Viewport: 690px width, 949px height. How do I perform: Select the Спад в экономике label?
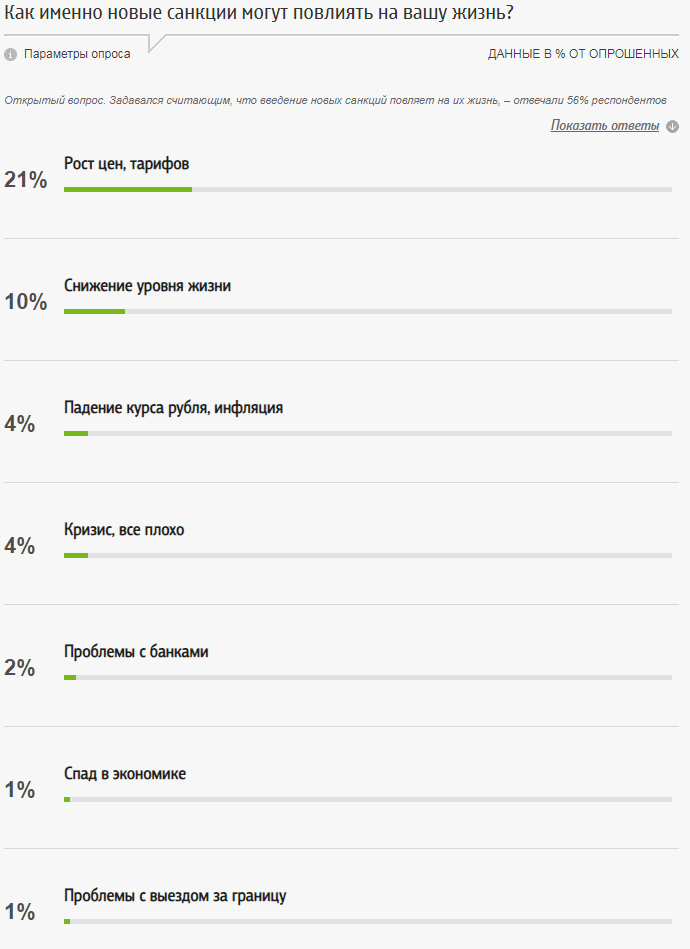tap(125, 773)
